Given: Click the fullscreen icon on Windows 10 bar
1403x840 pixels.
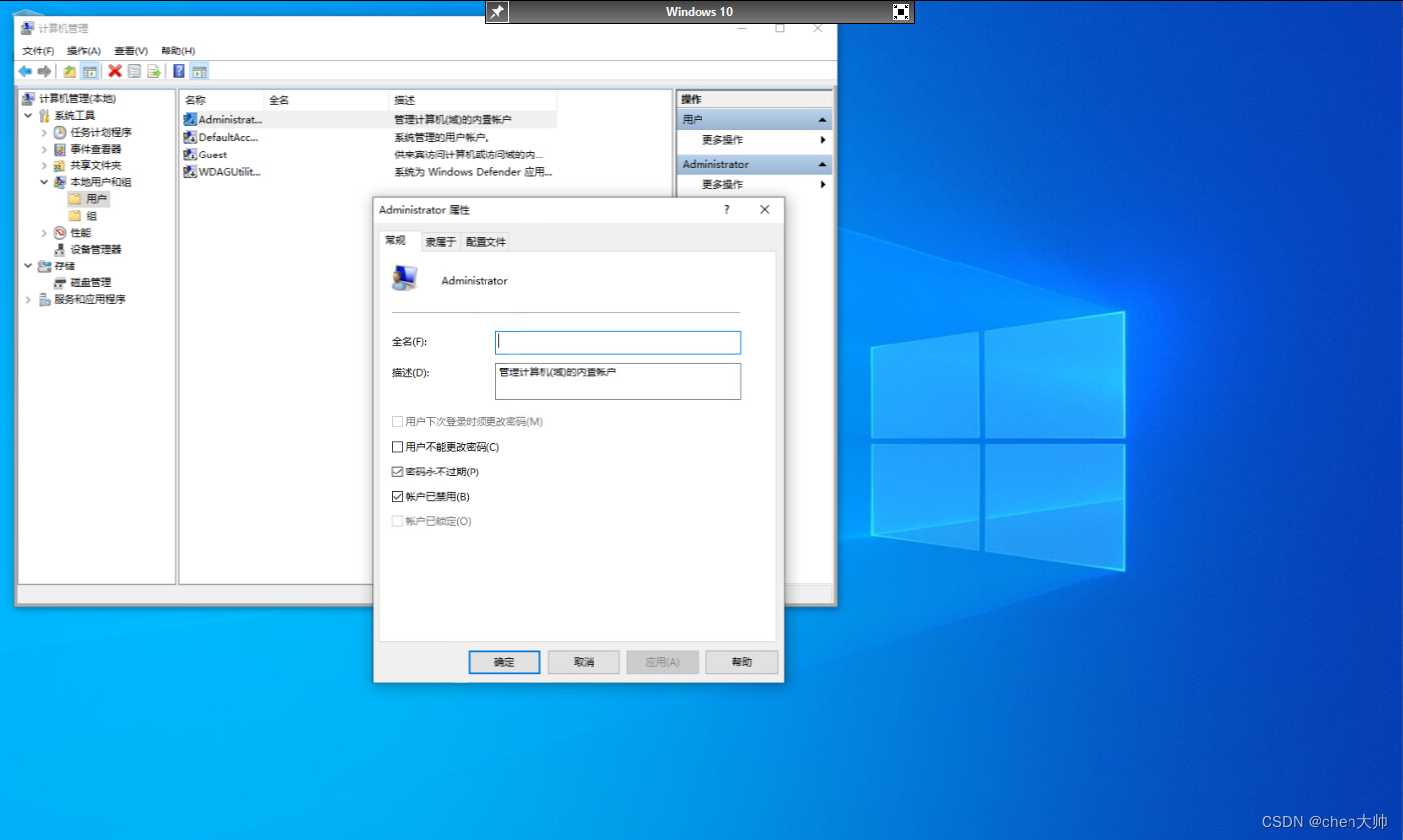Looking at the screenshot, I should coord(901,12).
